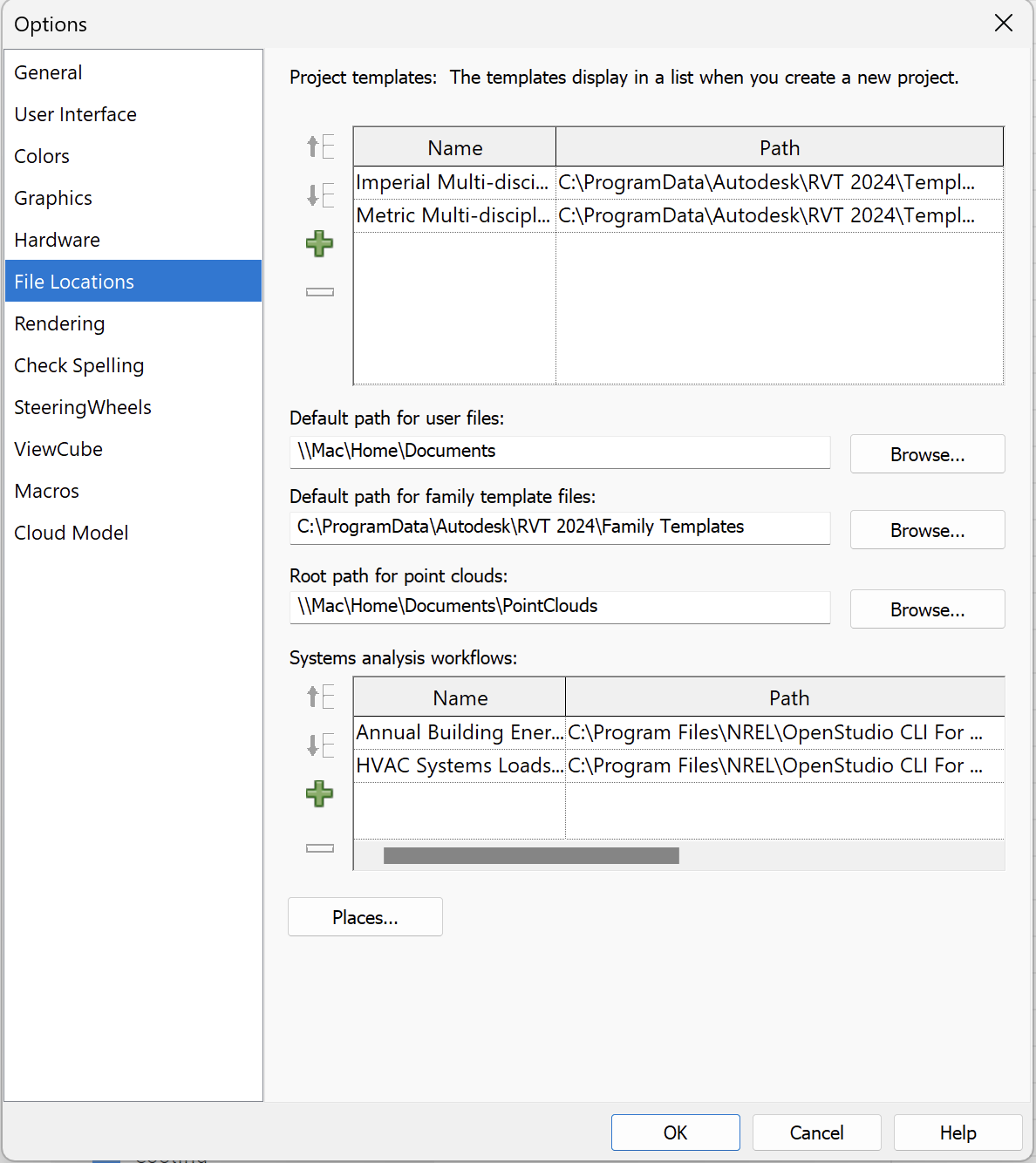Browse for family template files path
Viewport: 1036px width, 1163px height.
click(x=927, y=529)
